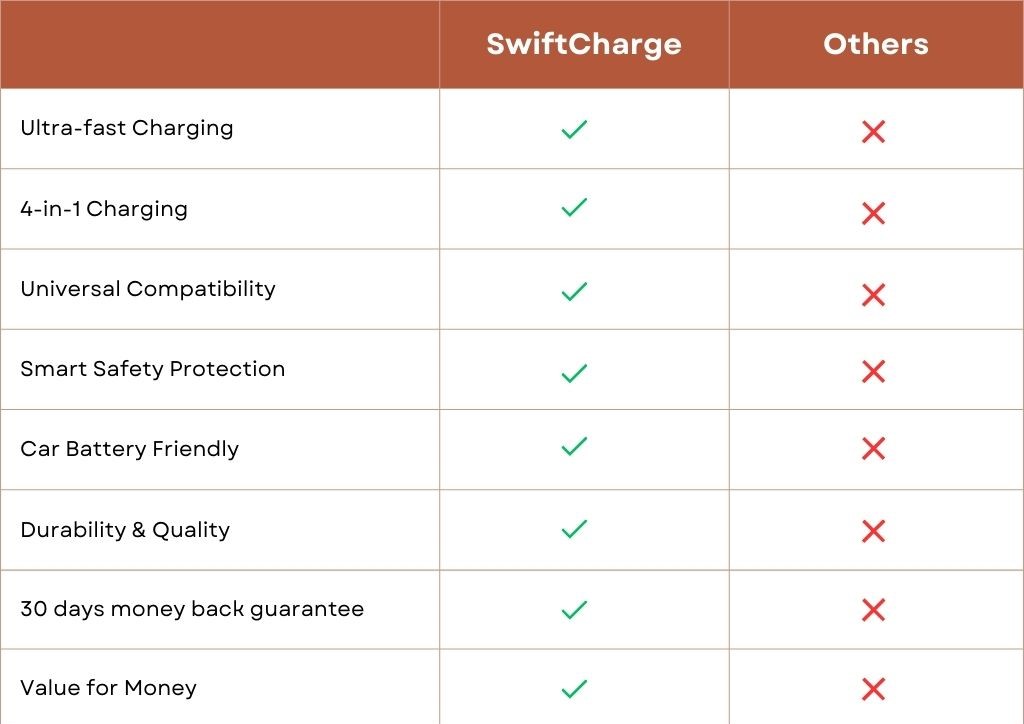Click the green checkmark for Ultra-fast Charging
This screenshot has width=1024, height=724.
pyautogui.click(x=574, y=129)
